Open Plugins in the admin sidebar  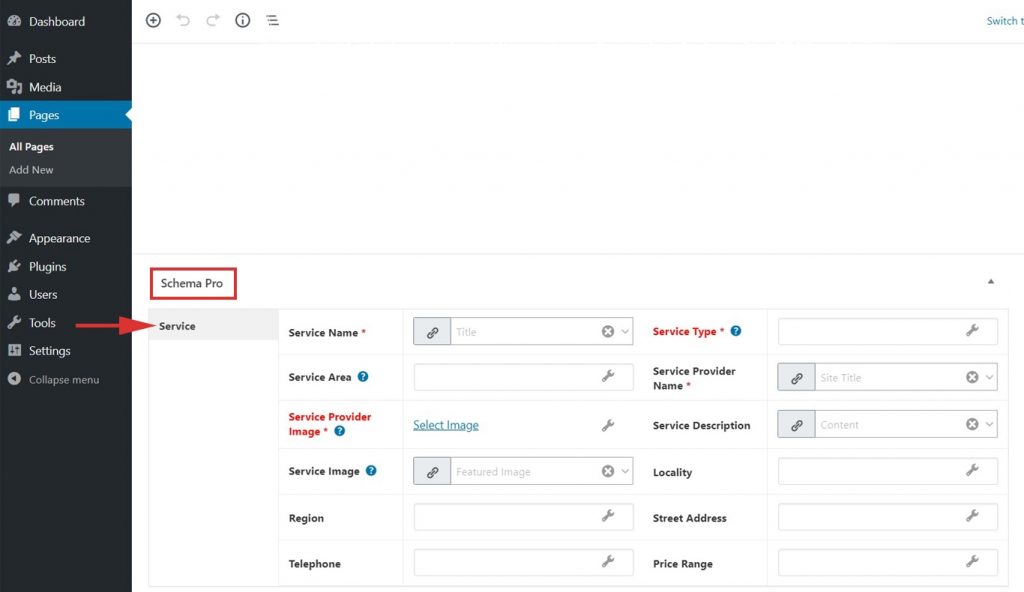47,267
